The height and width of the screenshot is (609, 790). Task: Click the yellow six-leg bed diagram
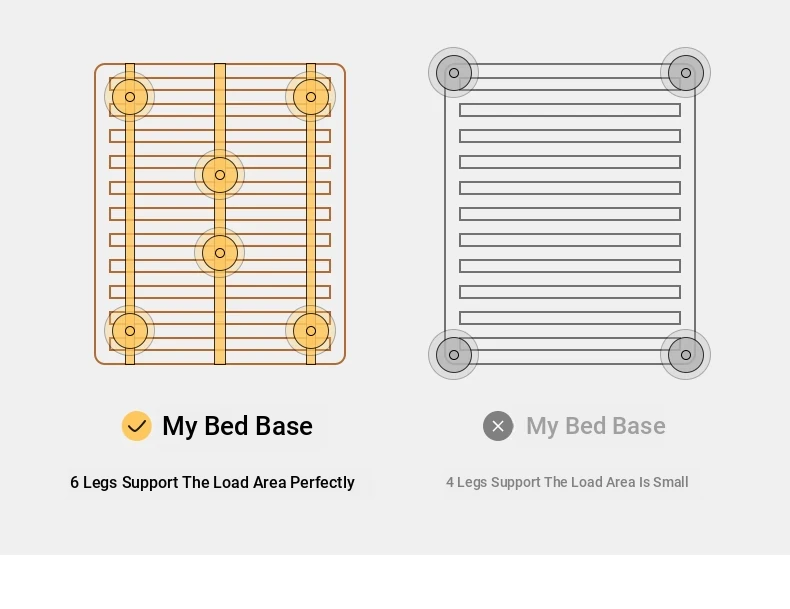tap(220, 214)
